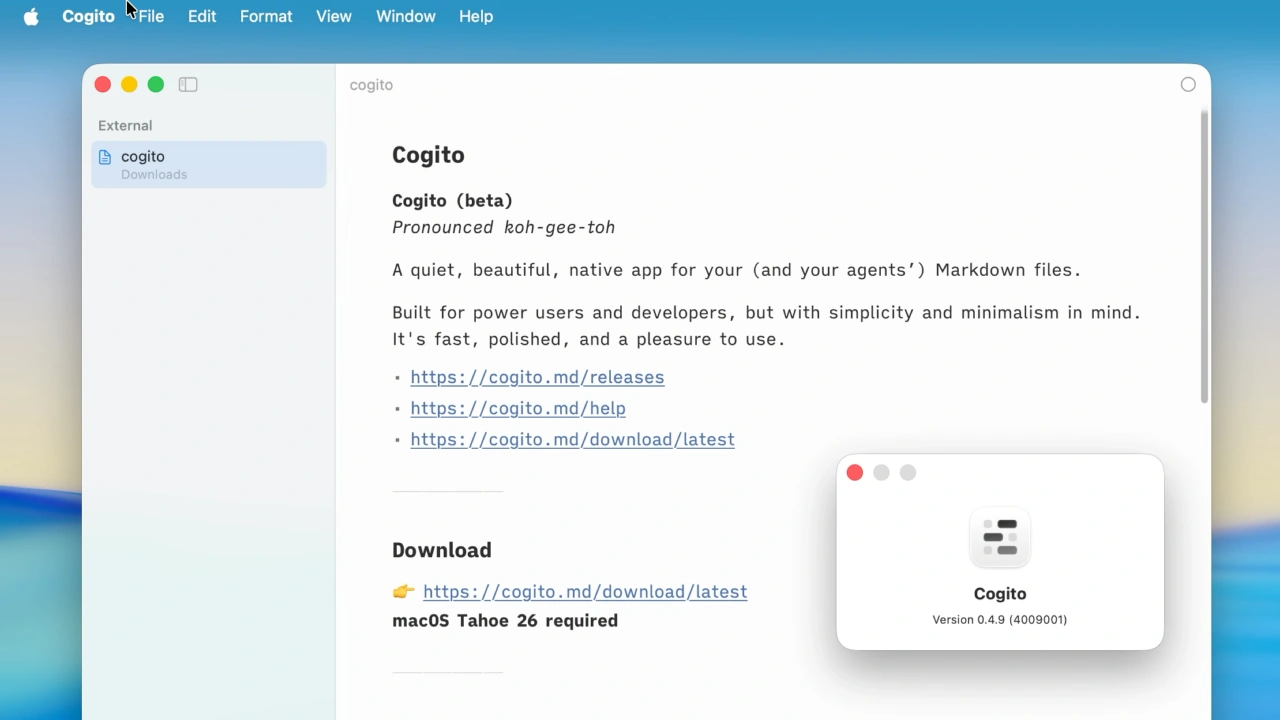1280x720 pixels.
Task: Open the cogito.md/help link
Action: point(518,408)
